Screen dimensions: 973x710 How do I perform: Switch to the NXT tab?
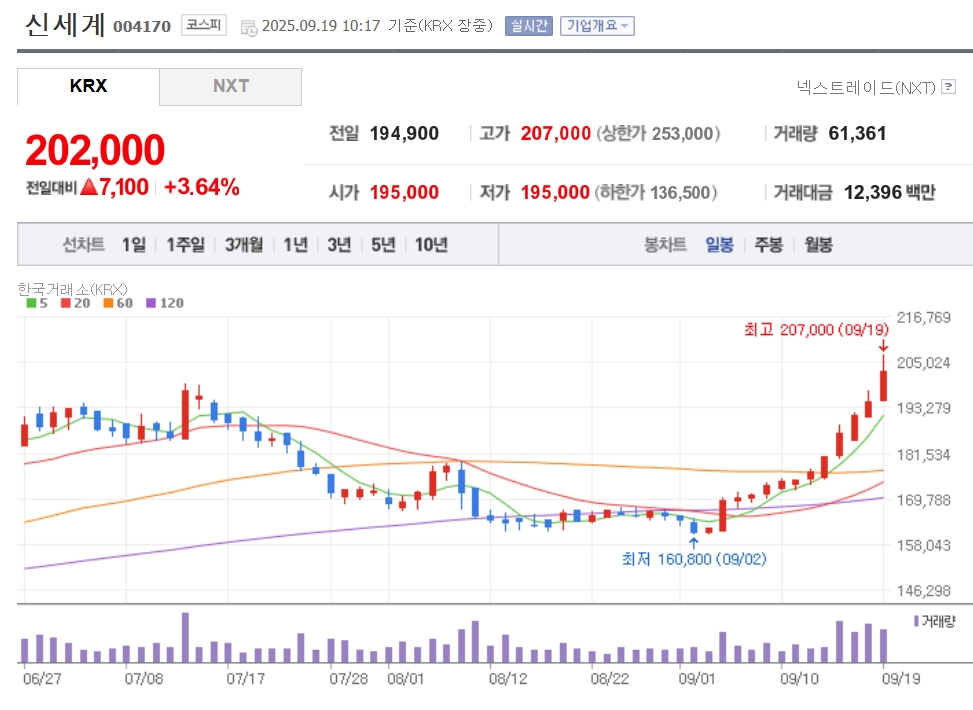click(x=231, y=86)
